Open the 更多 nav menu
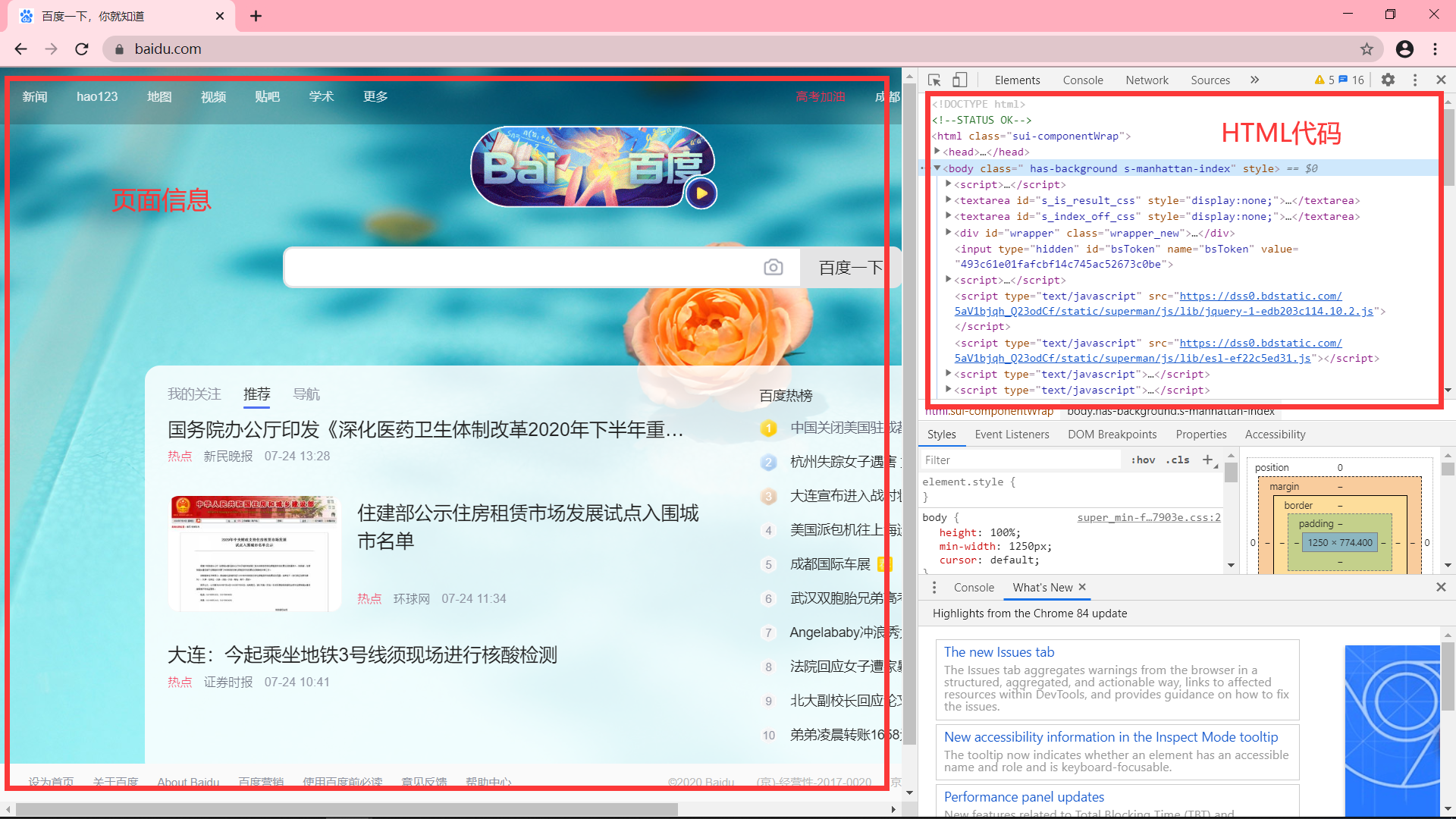 tap(375, 96)
